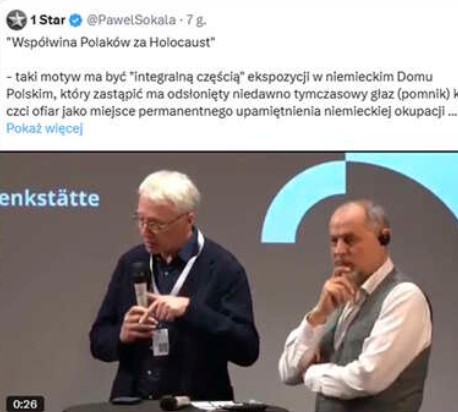Viewport: 458px width, 412px height.
Task: Click the enkstätte text on the slide
Action: pos(50,199)
